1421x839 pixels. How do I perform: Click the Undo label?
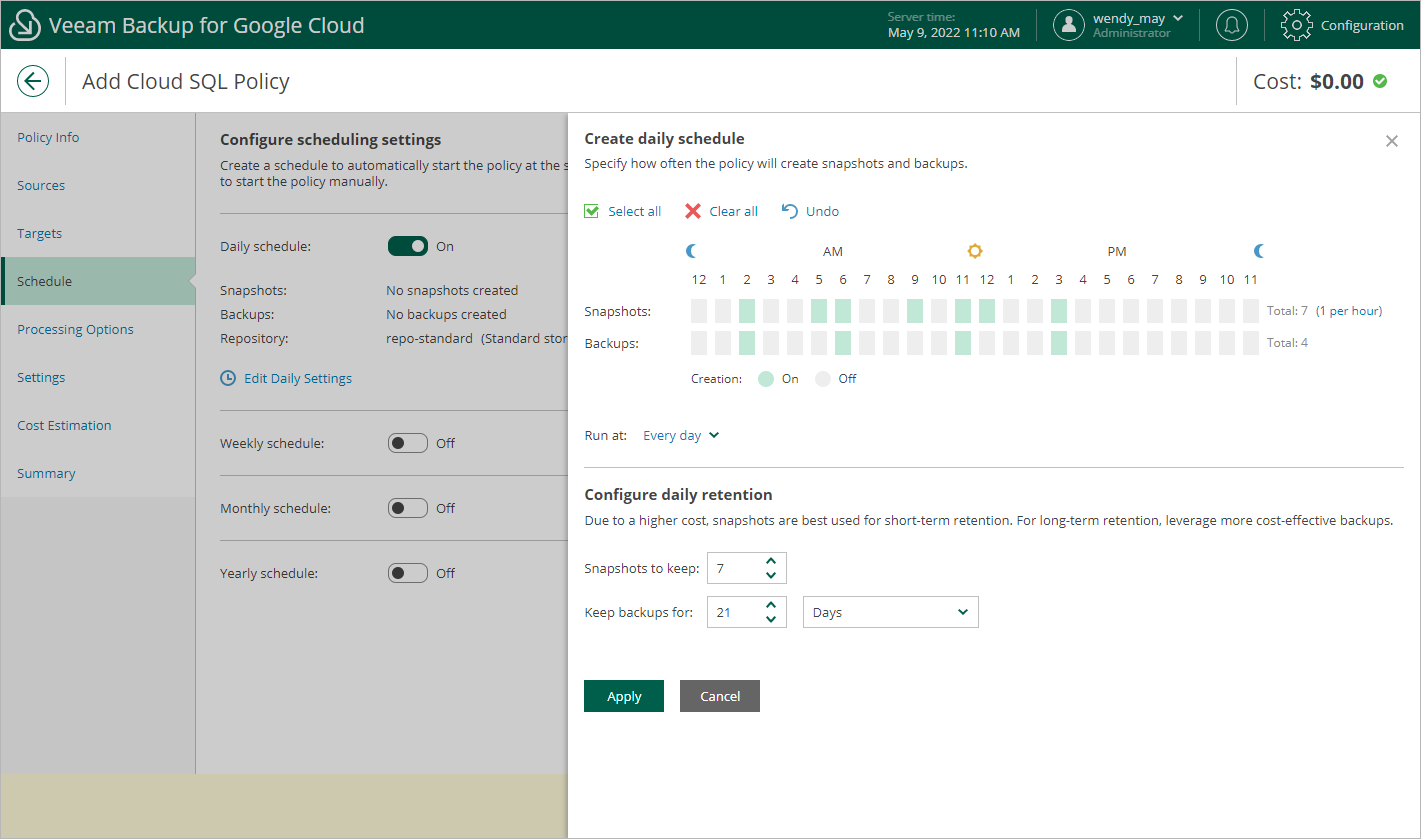[x=823, y=211]
